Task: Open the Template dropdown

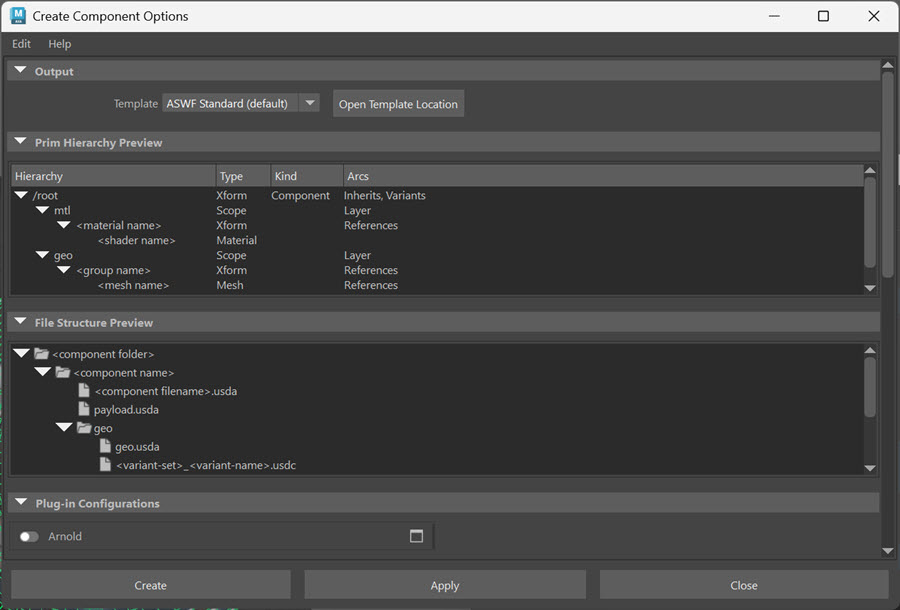Action: [310, 102]
